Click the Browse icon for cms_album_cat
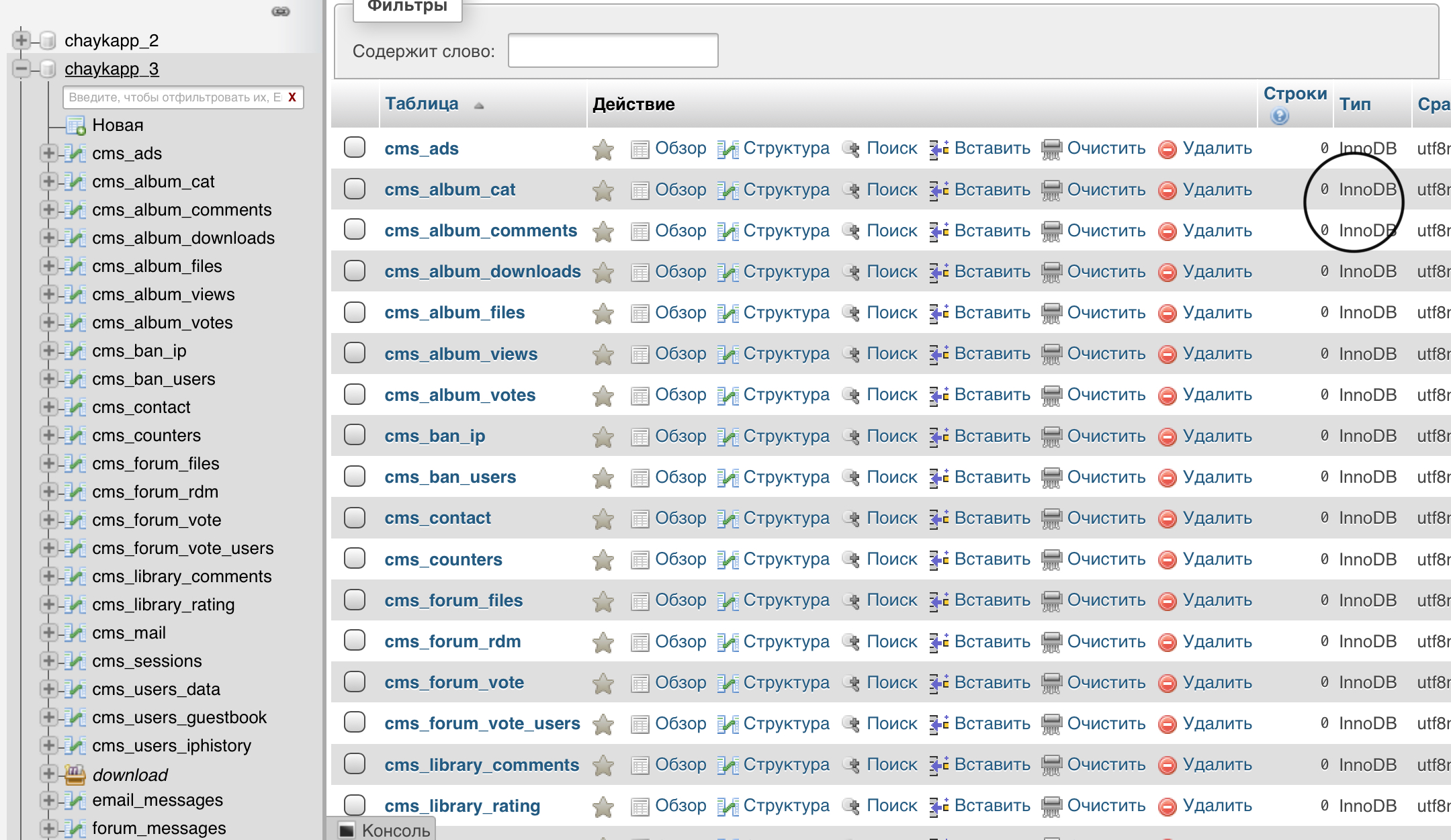 click(x=640, y=191)
